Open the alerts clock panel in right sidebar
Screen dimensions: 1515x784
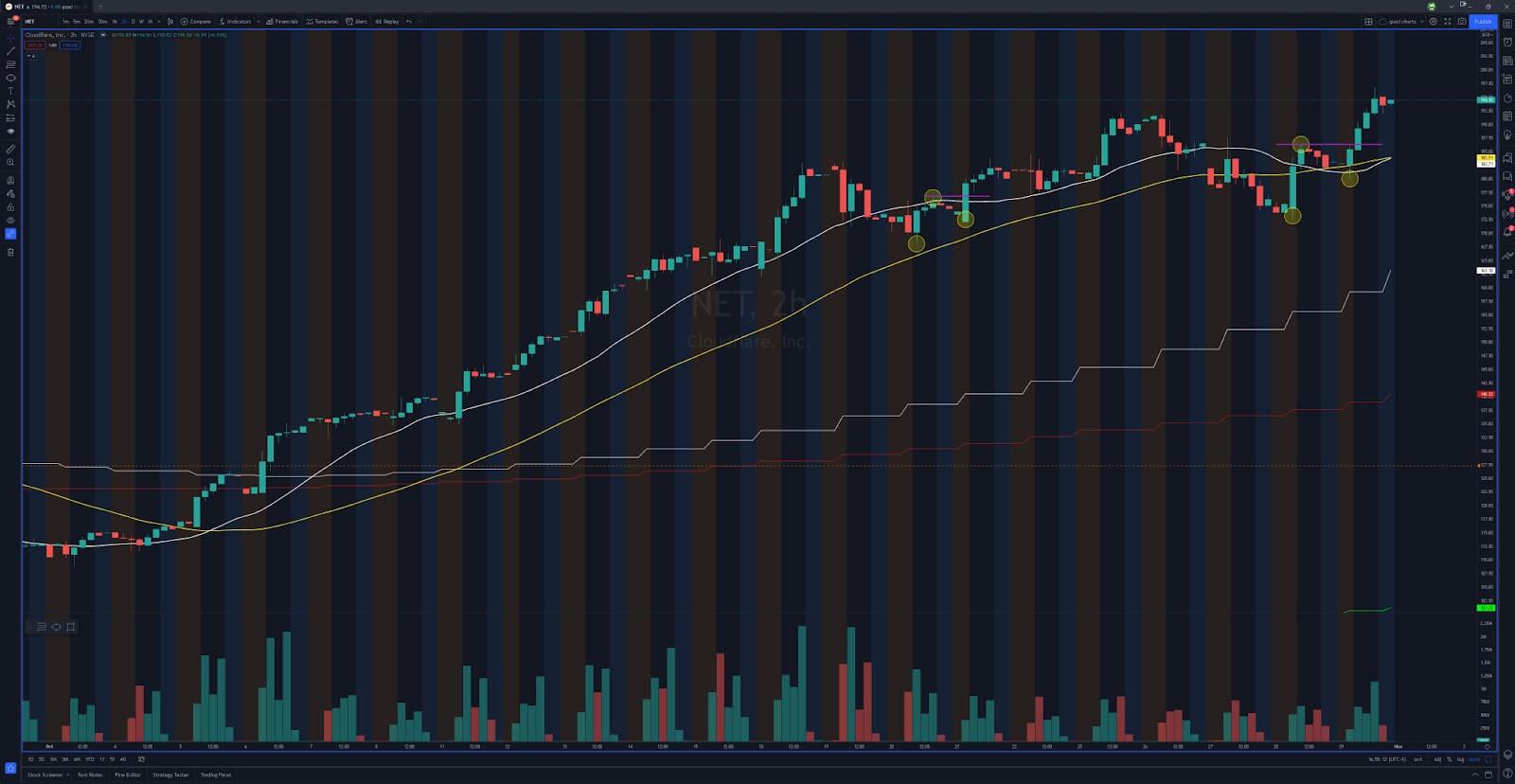click(x=1507, y=42)
